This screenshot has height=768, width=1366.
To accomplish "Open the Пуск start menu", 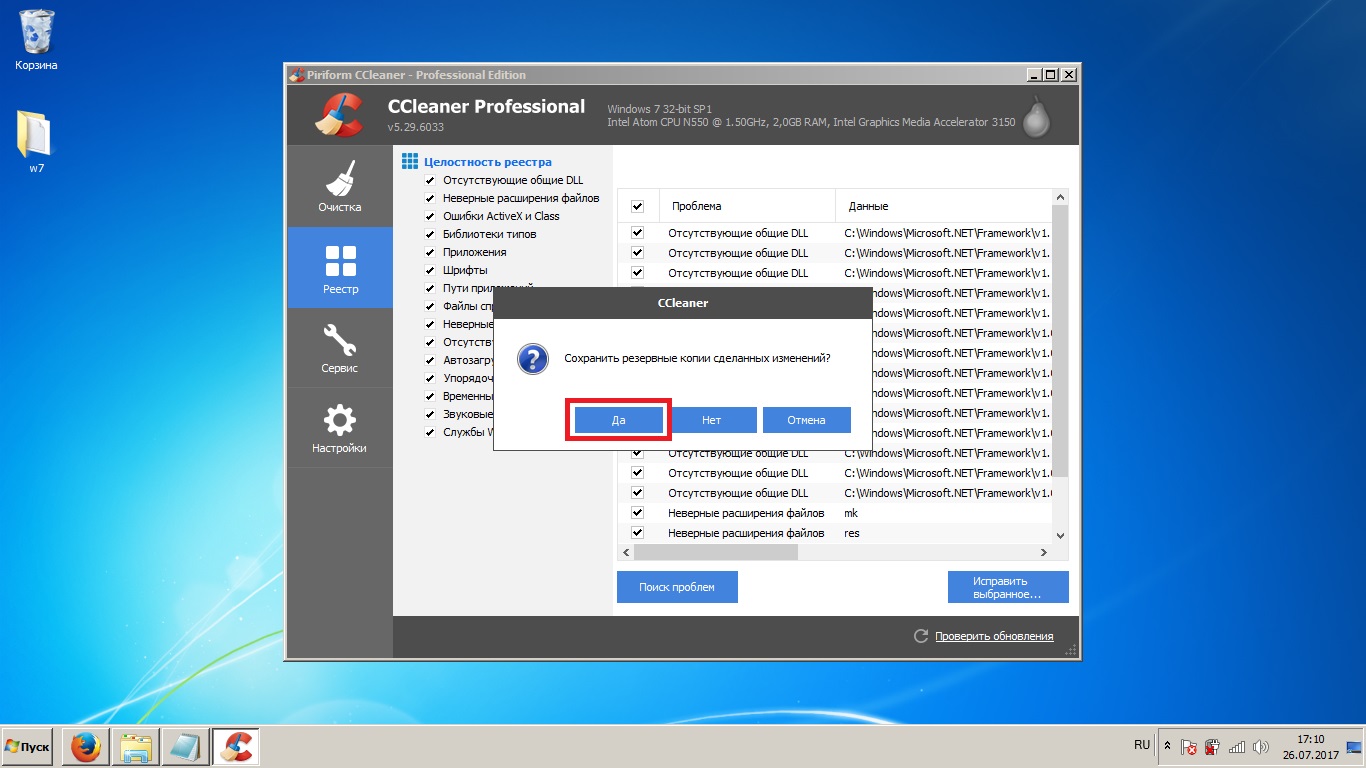I will click(x=27, y=747).
